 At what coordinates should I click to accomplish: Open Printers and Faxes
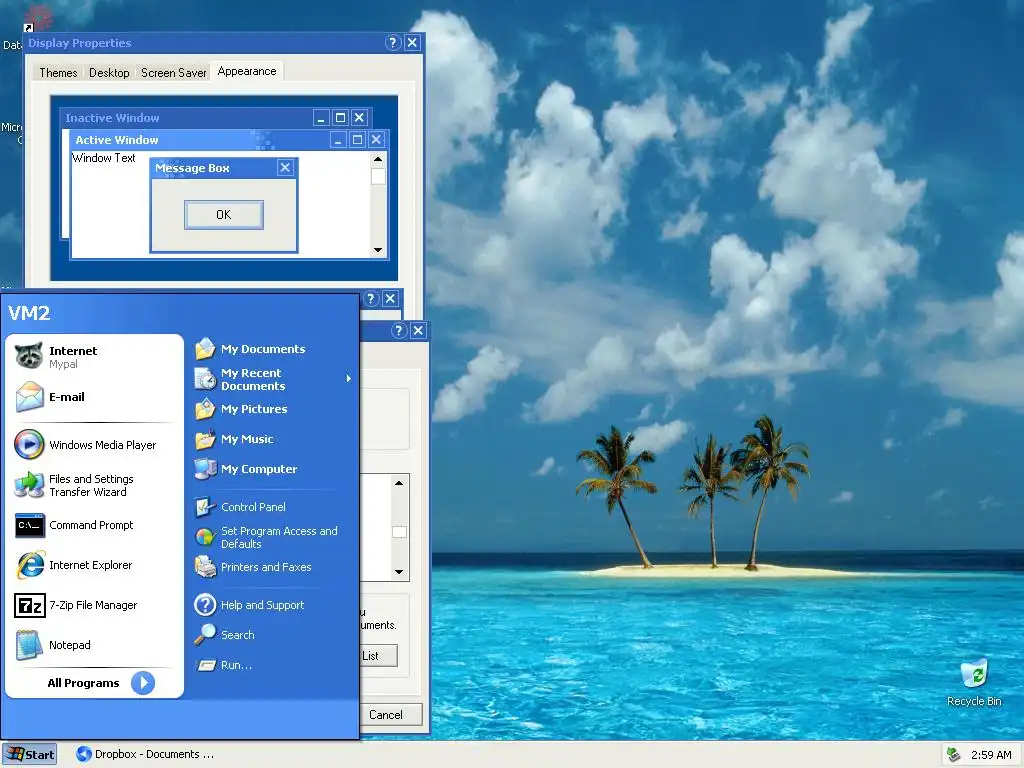tap(274, 567)
